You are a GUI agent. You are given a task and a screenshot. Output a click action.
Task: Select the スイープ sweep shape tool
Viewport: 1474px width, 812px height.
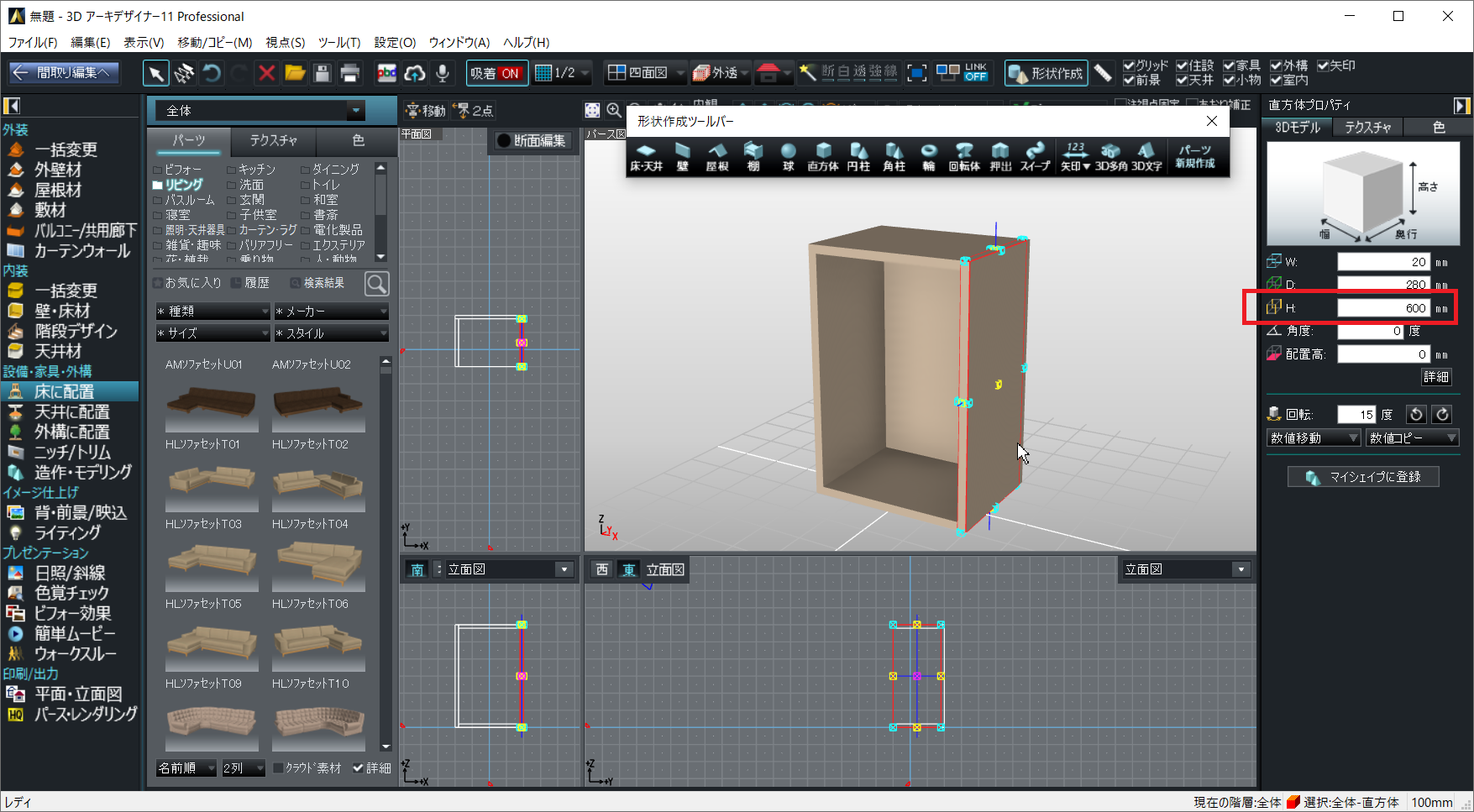click(x=1036, y=157)
